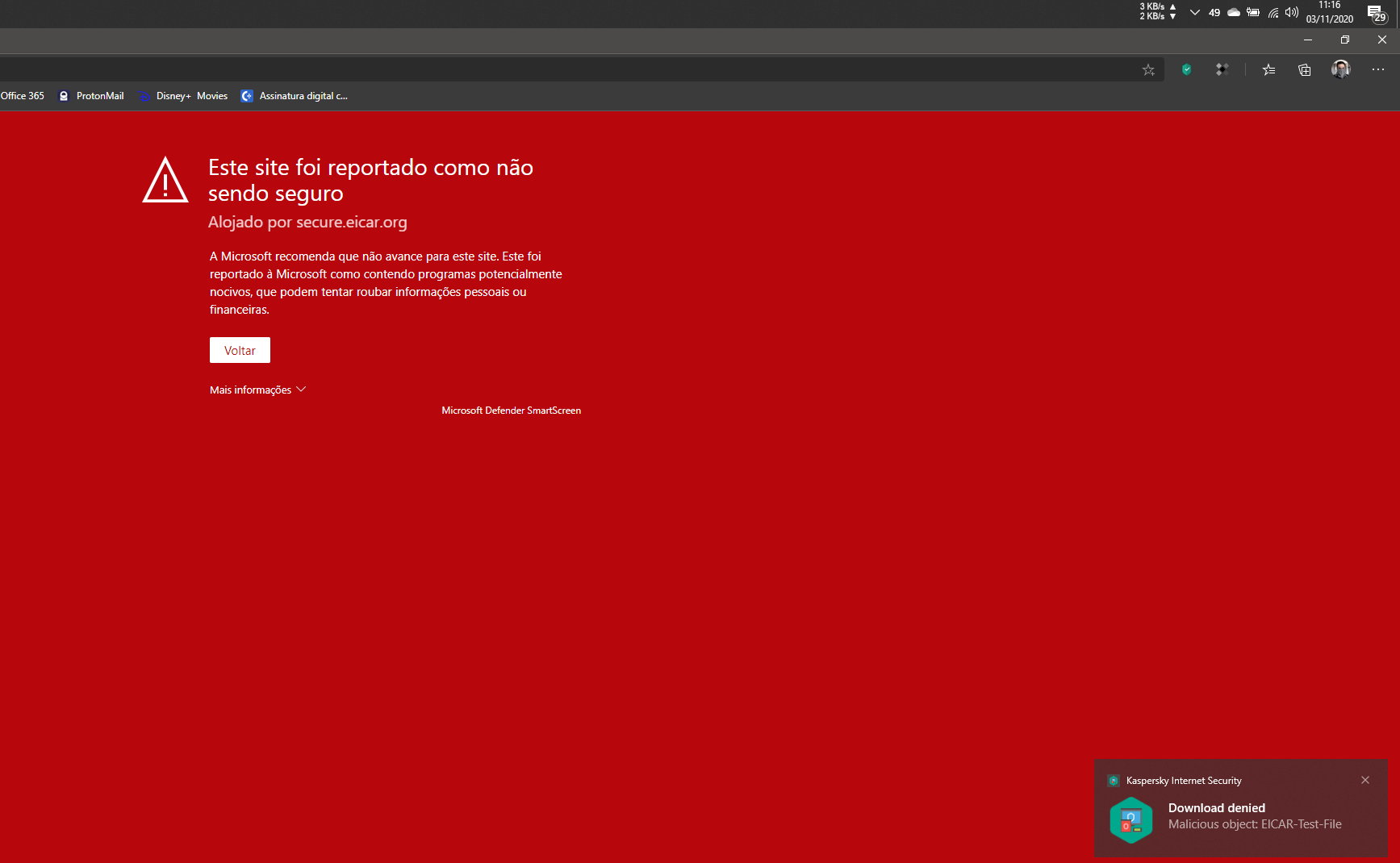Open the Collections panel
Image resolution: width=1400 pixels, height=863 pixels.
1304,69
